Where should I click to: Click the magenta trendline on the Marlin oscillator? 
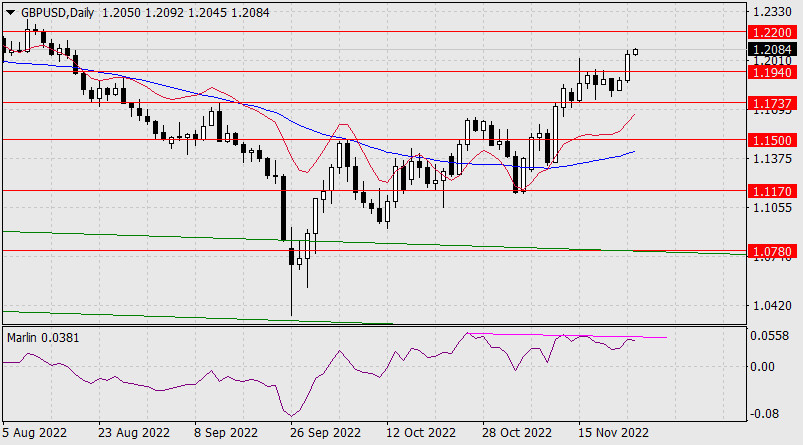click(567, 335)
